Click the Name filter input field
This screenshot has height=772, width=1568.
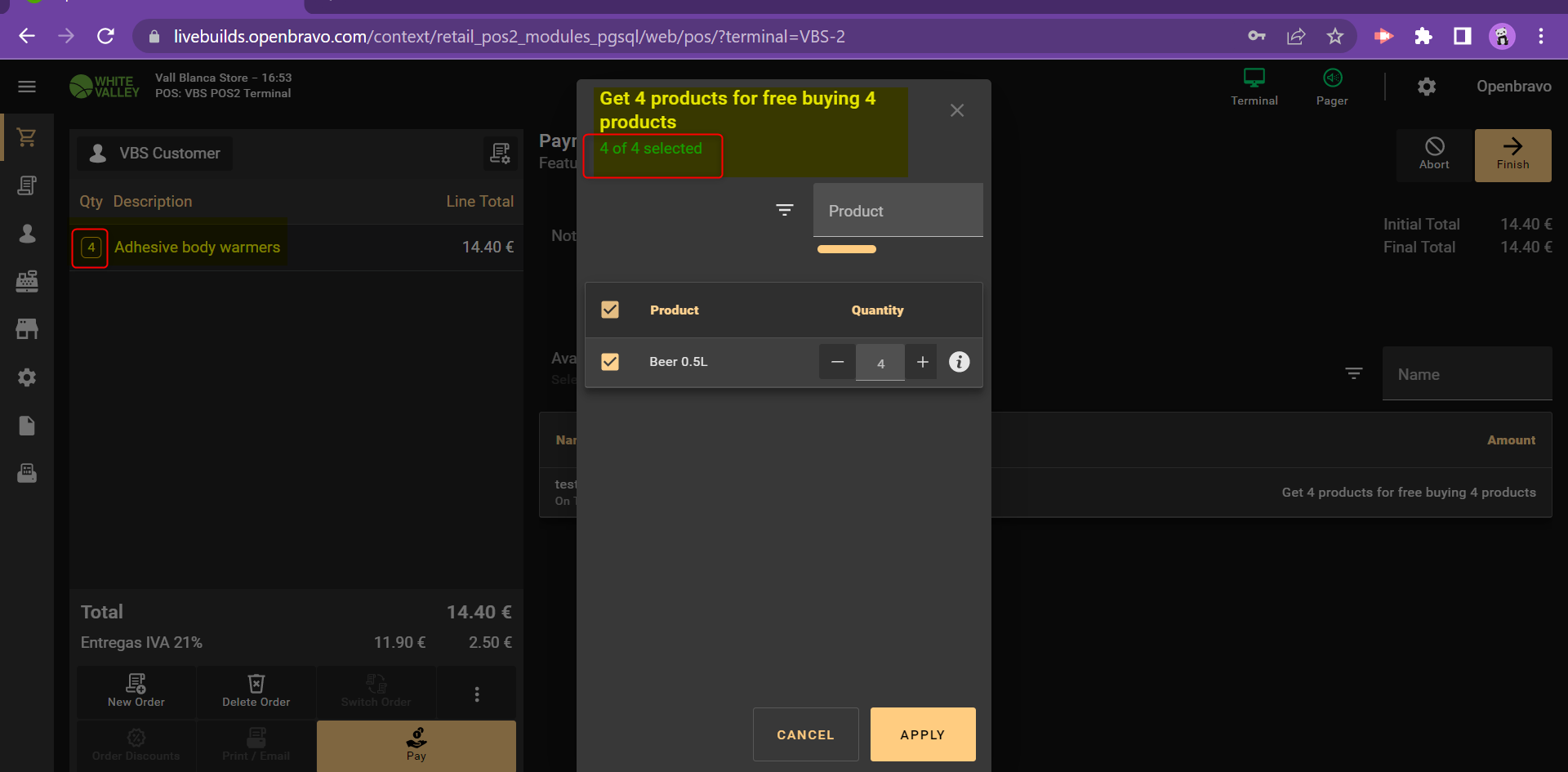tap(1467, 374)
